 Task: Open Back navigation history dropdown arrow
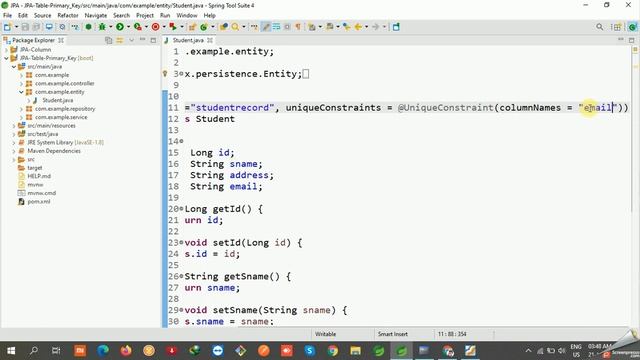[x=367, y=27]
